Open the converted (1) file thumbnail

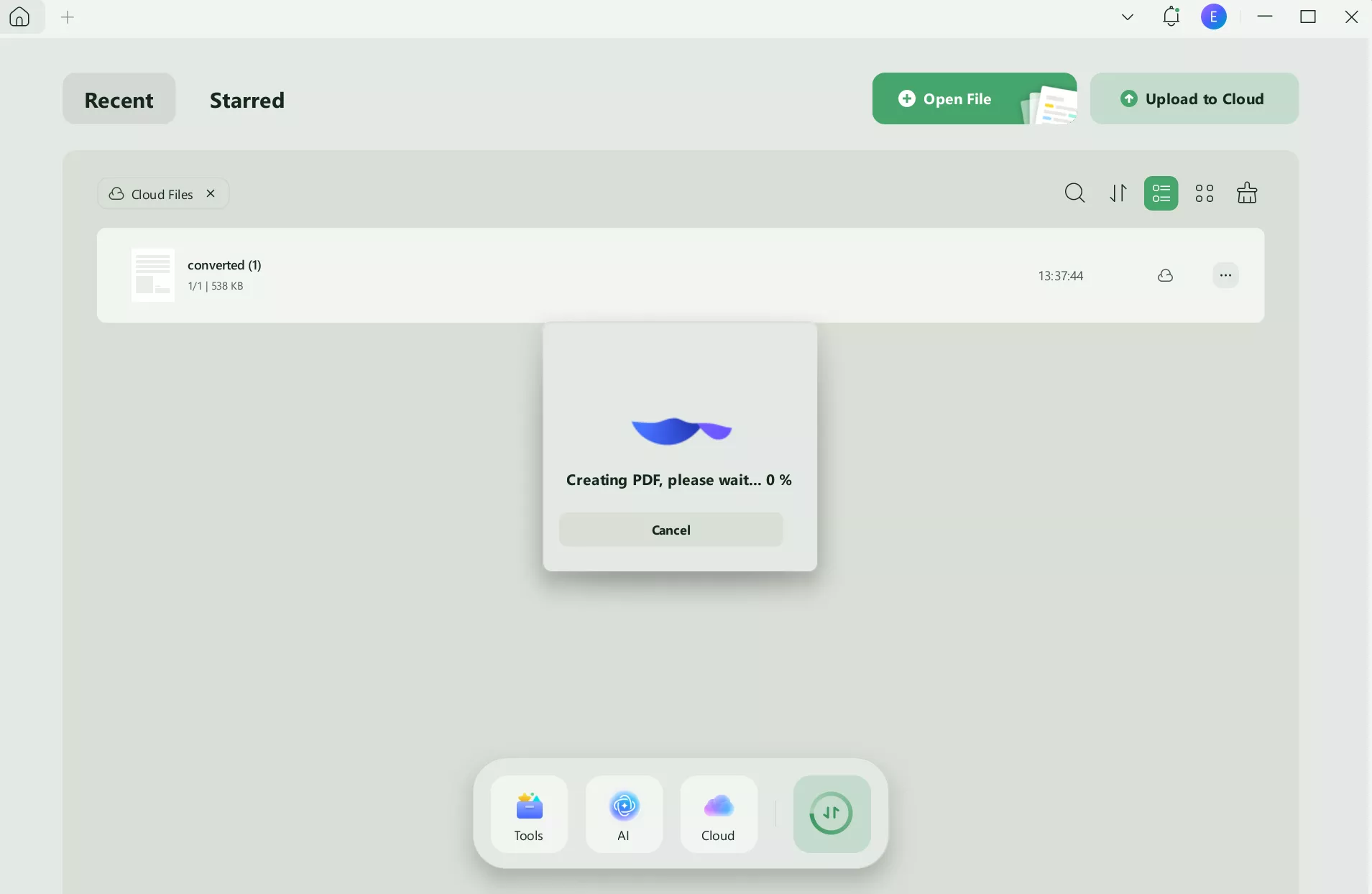(152, 275)
